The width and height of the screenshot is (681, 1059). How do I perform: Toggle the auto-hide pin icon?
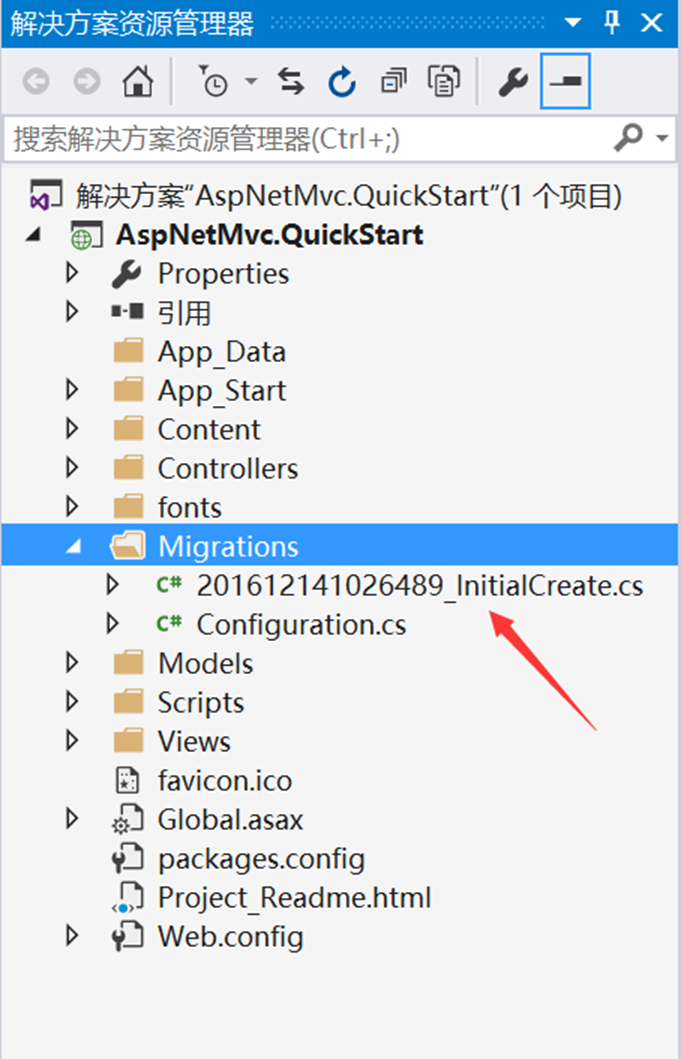[612, 24]
